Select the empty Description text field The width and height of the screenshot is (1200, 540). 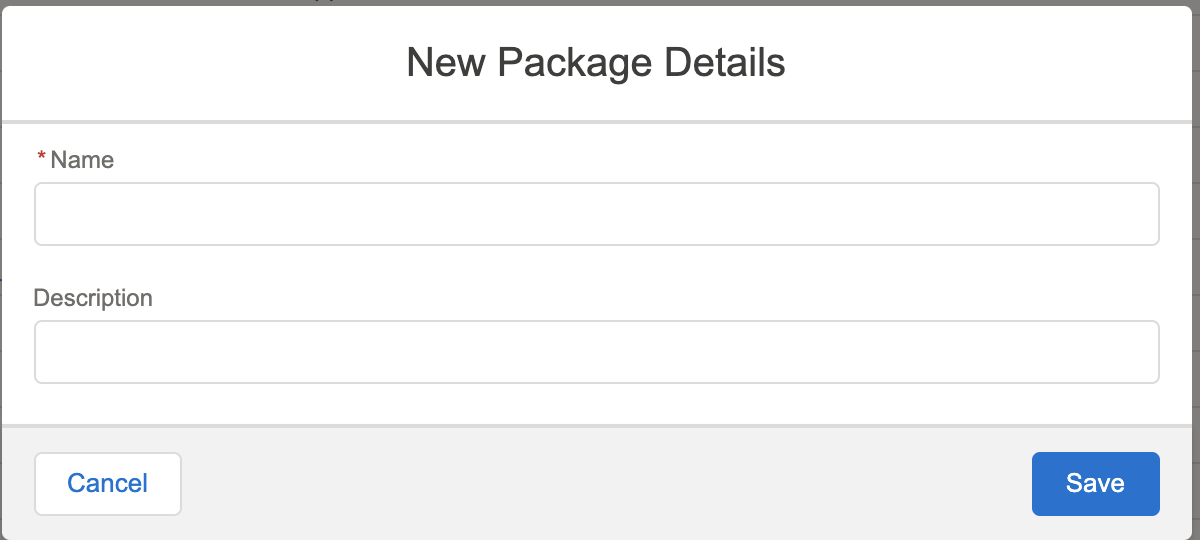point(597,352)
